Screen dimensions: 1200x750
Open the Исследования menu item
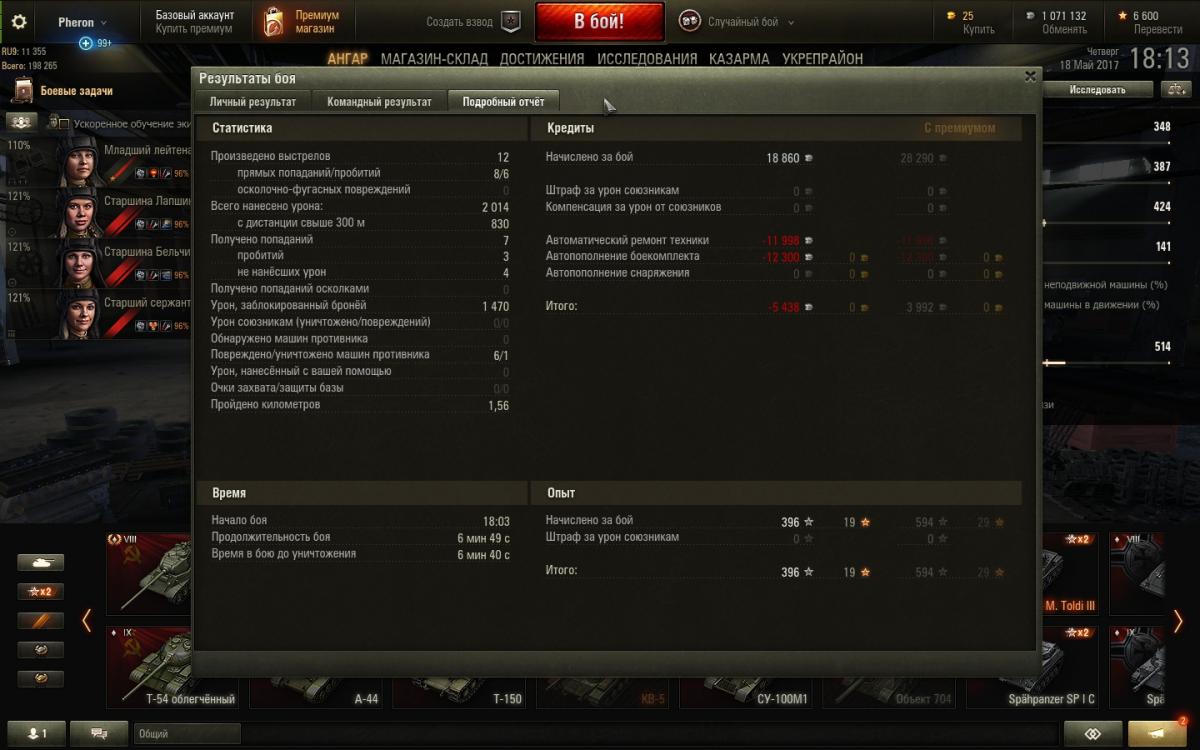tap(647, 59)
